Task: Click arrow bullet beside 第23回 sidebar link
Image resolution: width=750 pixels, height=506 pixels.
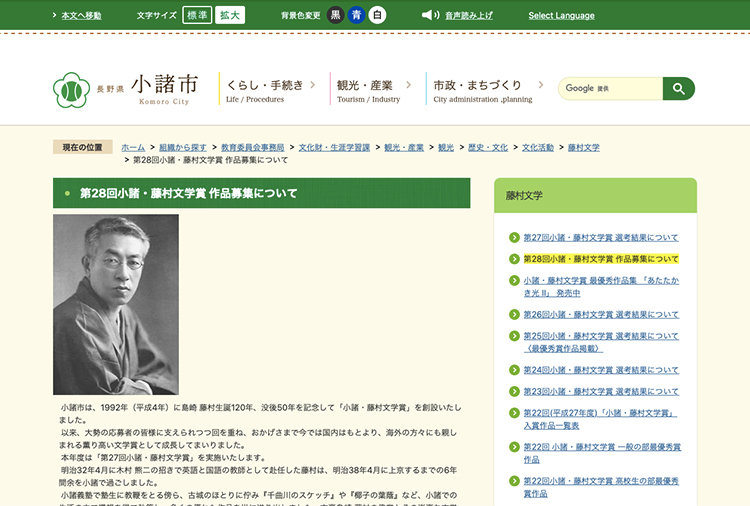Action: [514, 392]
